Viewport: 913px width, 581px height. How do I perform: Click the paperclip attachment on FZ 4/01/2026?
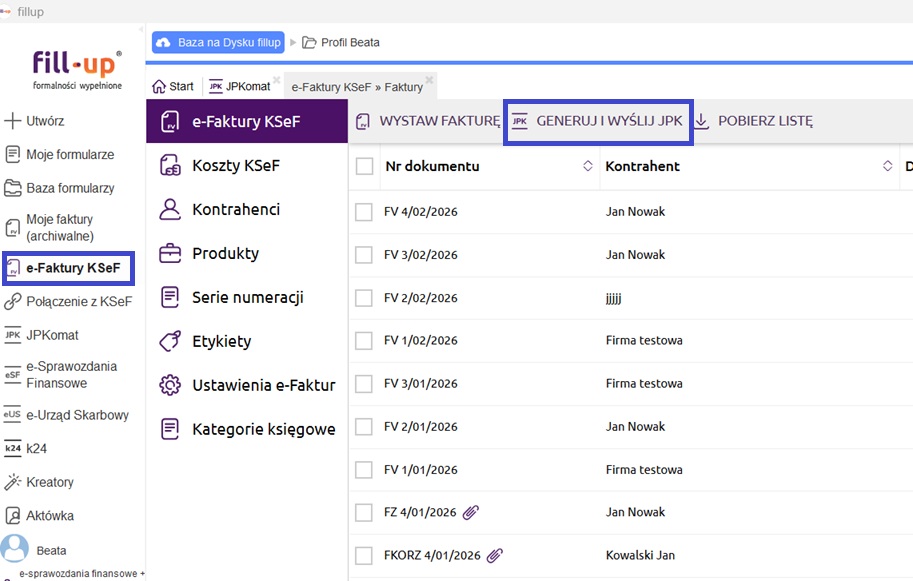point(471,513)
